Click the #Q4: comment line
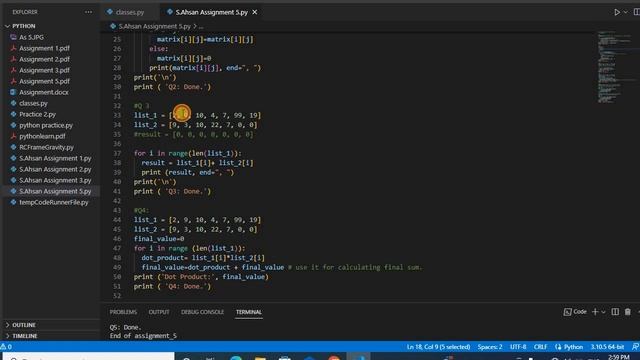The width and height of the screenshot is (640, 360). click(x=142, y=211)
